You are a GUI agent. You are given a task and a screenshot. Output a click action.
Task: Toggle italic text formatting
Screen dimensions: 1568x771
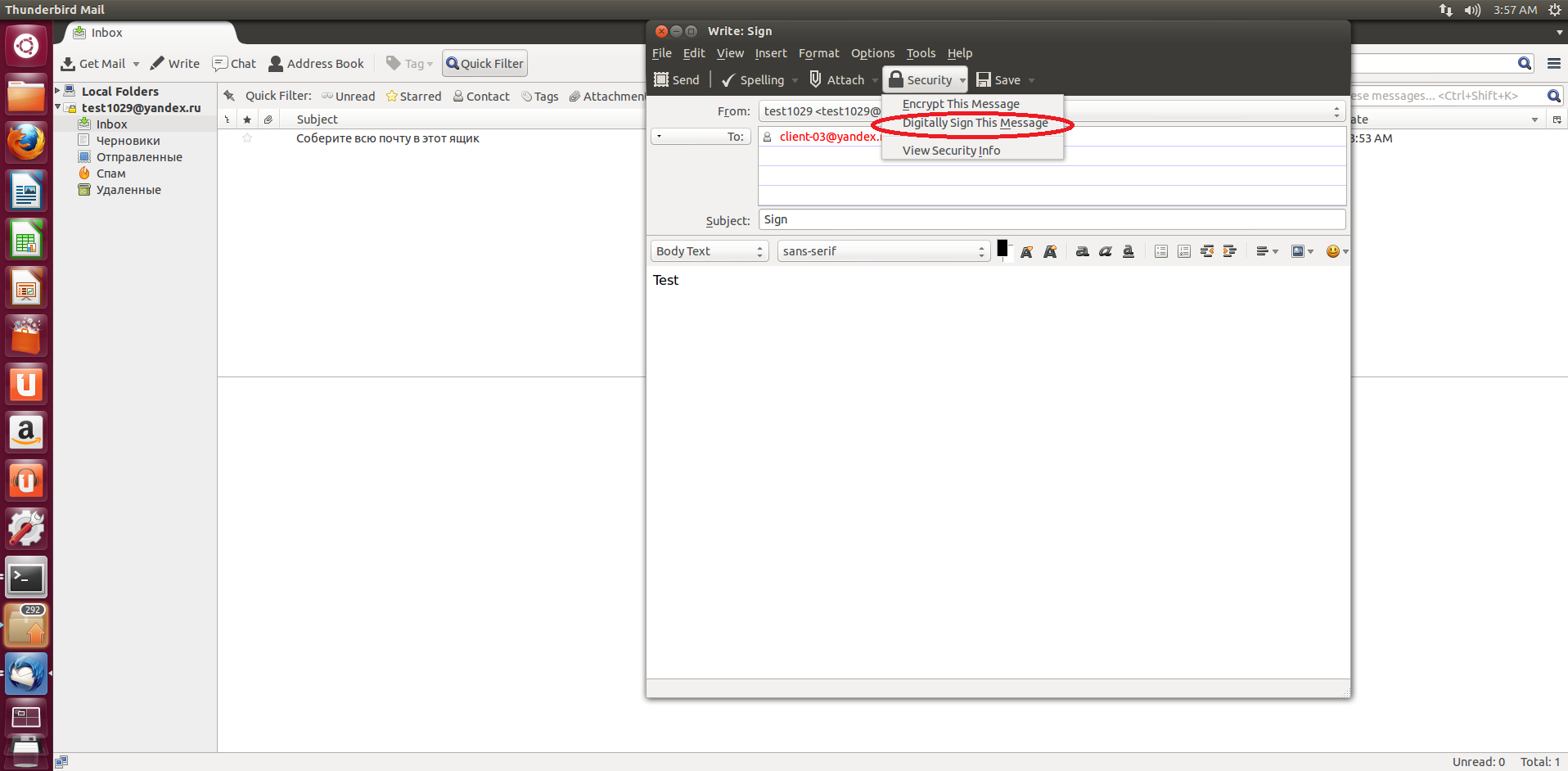pos(1105,251)
